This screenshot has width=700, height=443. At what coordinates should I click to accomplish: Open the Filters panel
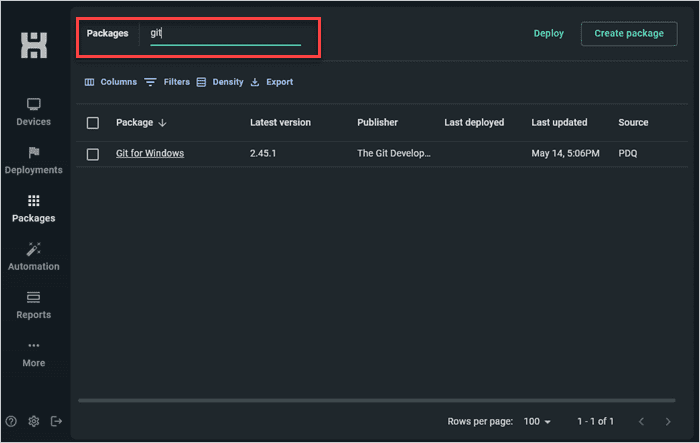[167, 82]
